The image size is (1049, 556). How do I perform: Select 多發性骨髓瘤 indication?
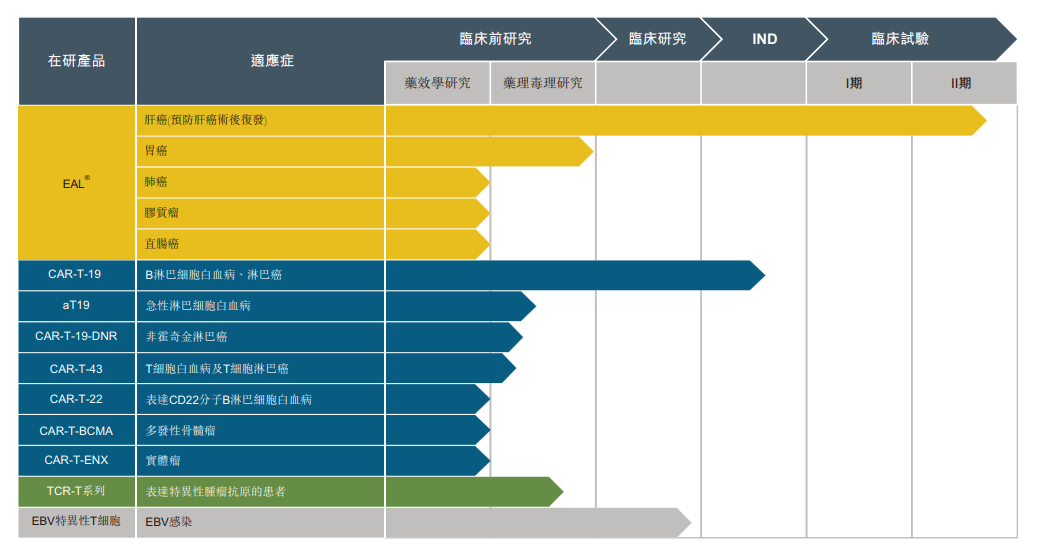click(260, 430)
